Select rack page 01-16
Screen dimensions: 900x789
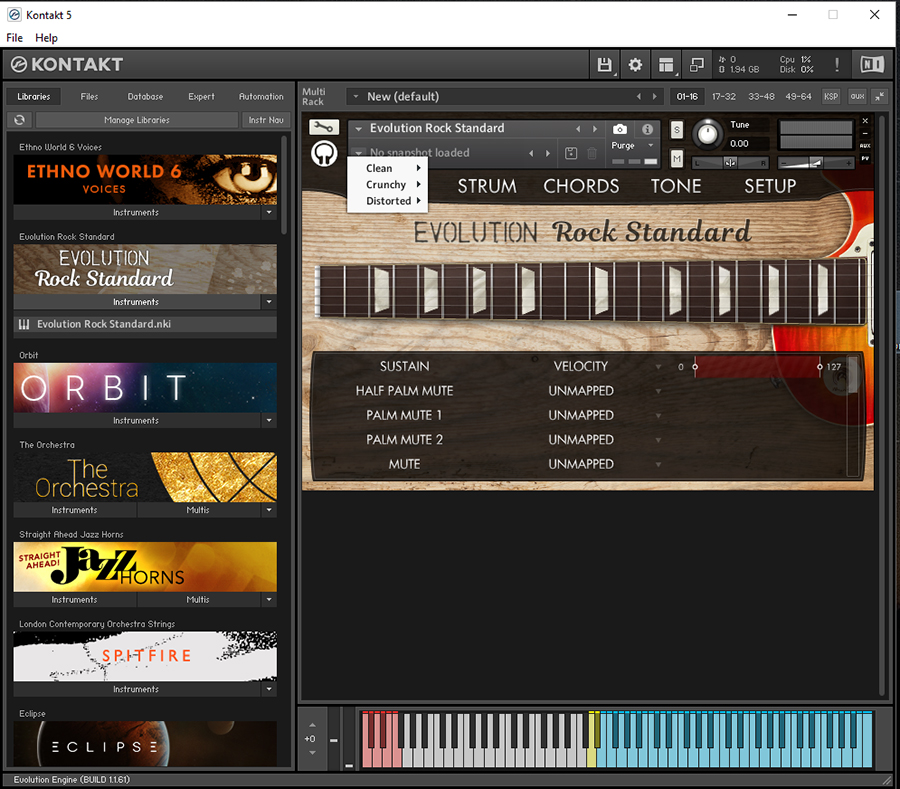click(x=687, y=96)
